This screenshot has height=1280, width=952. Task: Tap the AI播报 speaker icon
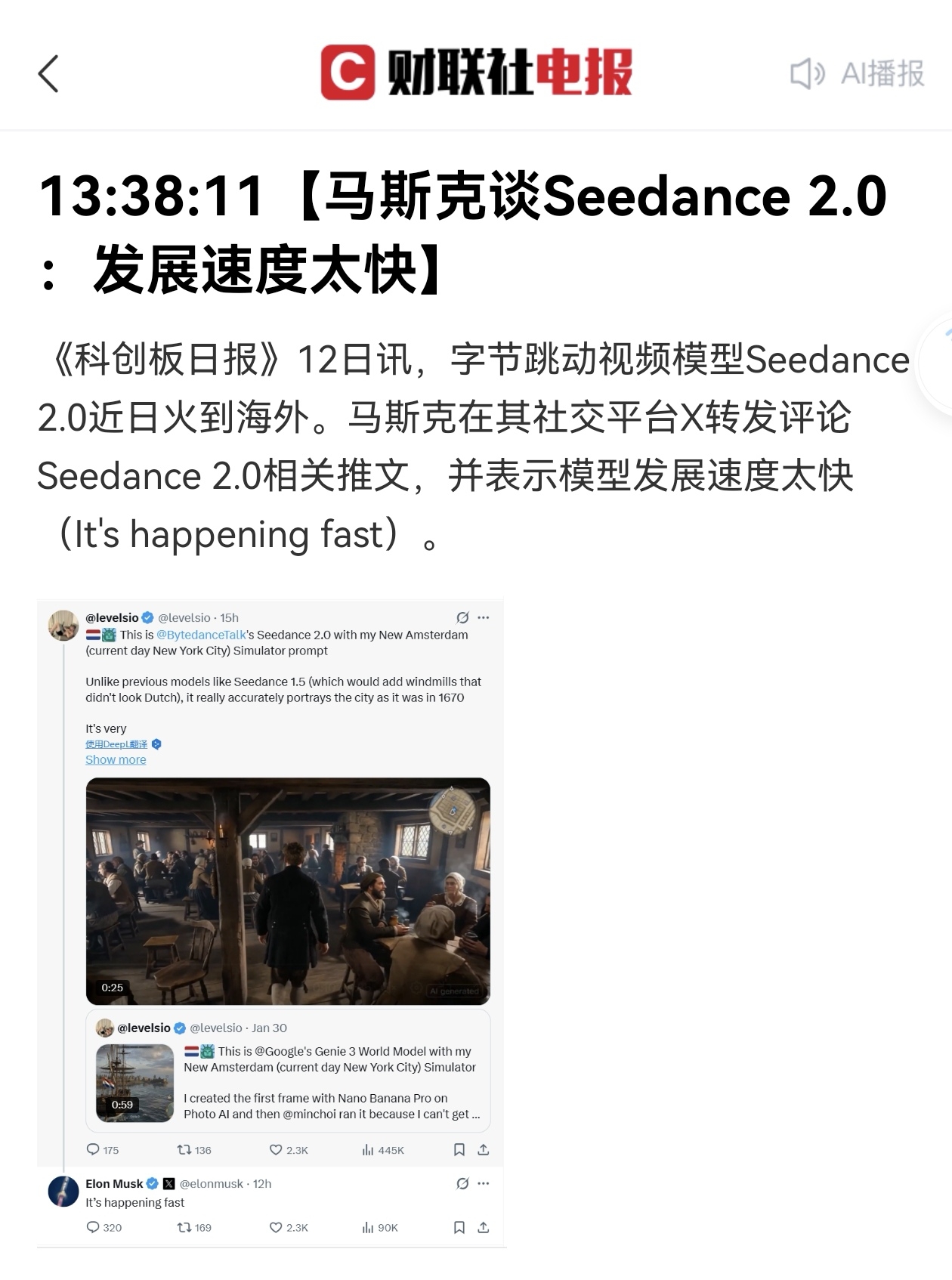tap(807, 74)
